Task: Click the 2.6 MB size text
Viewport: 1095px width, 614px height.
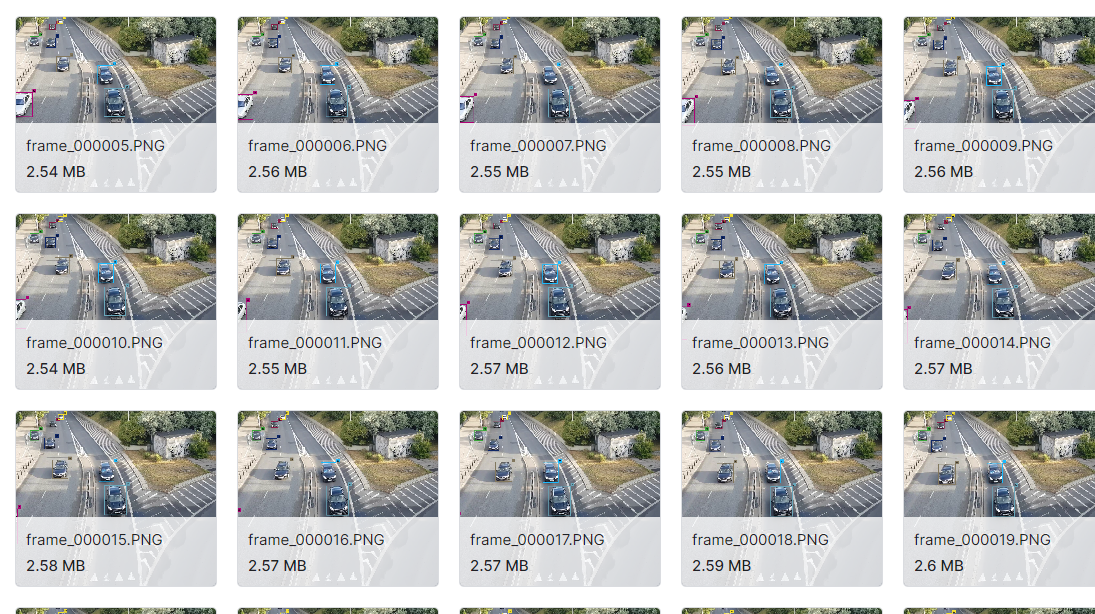Action: (939, 566)
